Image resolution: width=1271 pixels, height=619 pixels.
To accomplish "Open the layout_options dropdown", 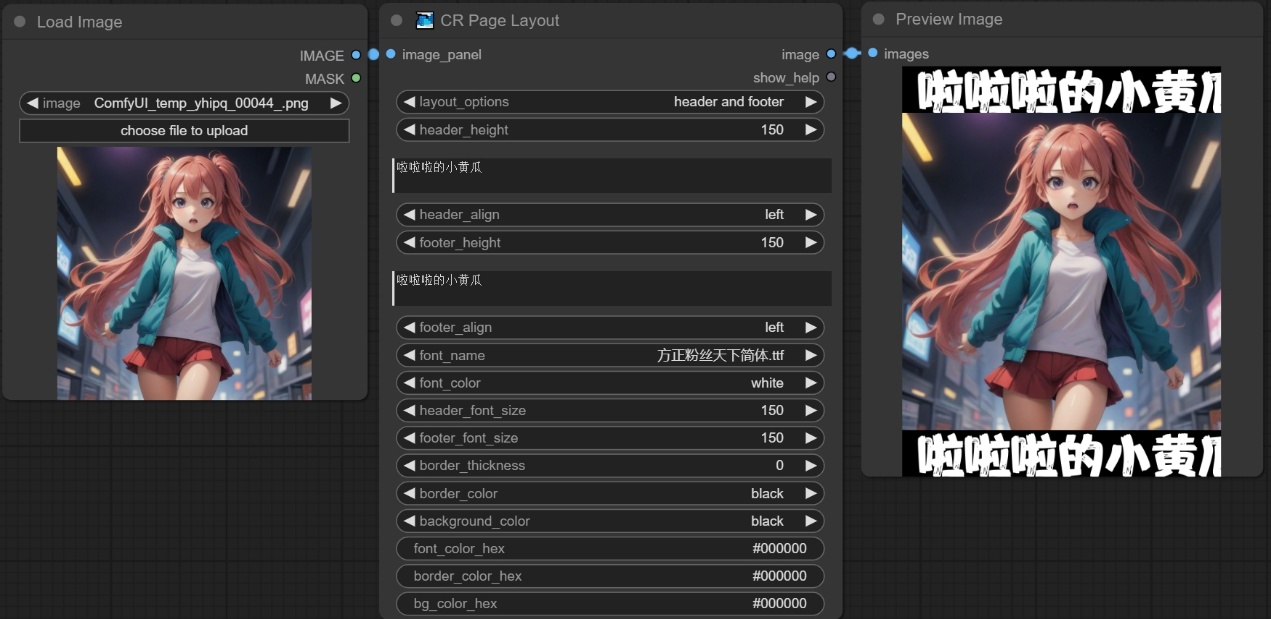I will click(610, 102).
